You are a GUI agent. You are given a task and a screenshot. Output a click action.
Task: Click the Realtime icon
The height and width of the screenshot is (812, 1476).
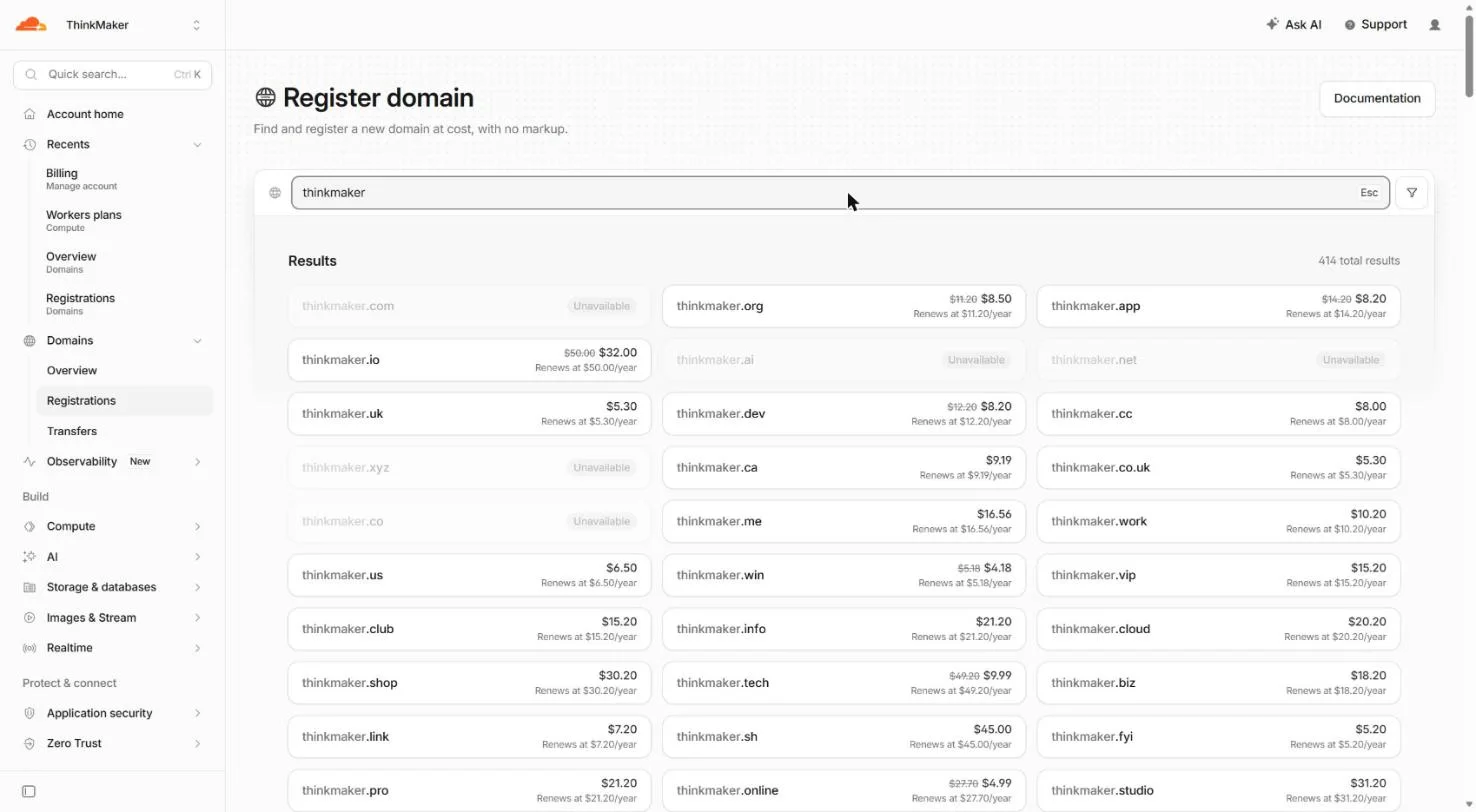pyautogui.click(x=30, y=648)
